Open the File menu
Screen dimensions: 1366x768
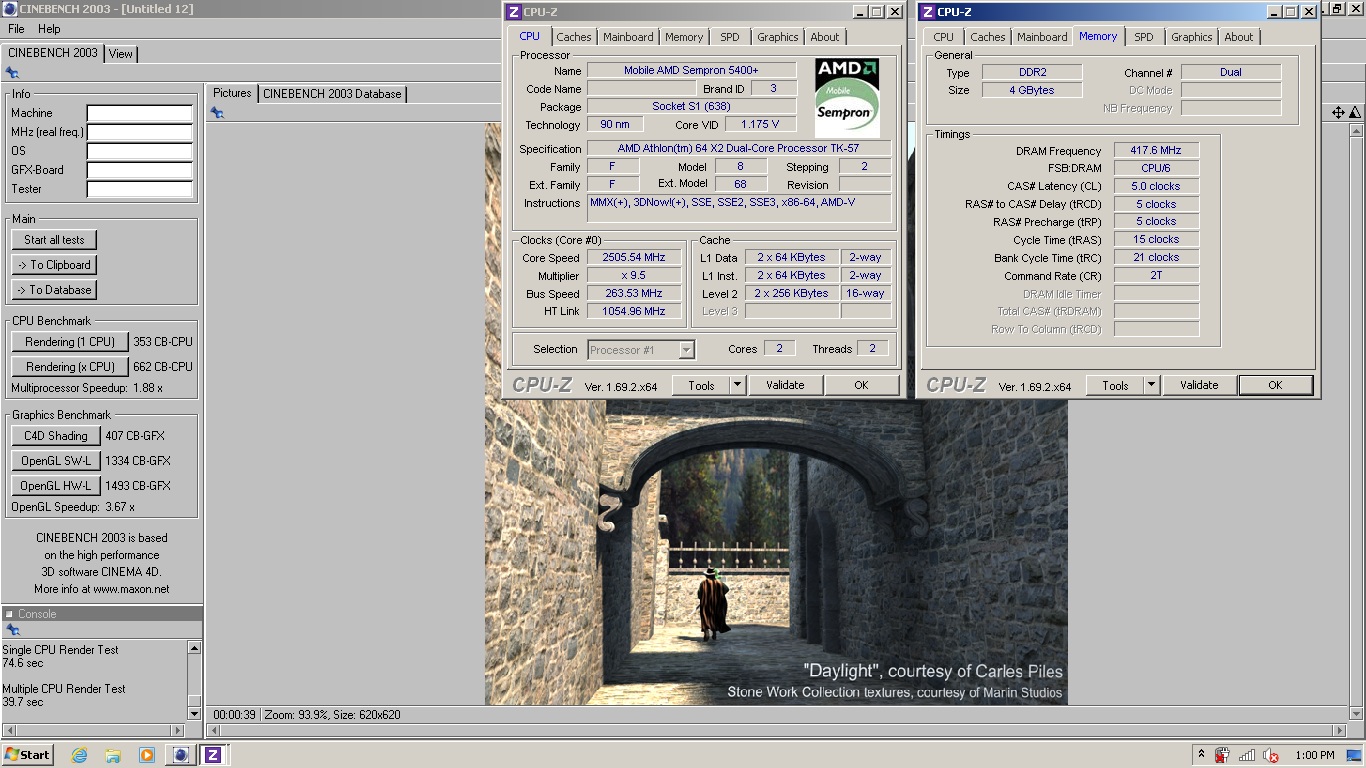16,29
